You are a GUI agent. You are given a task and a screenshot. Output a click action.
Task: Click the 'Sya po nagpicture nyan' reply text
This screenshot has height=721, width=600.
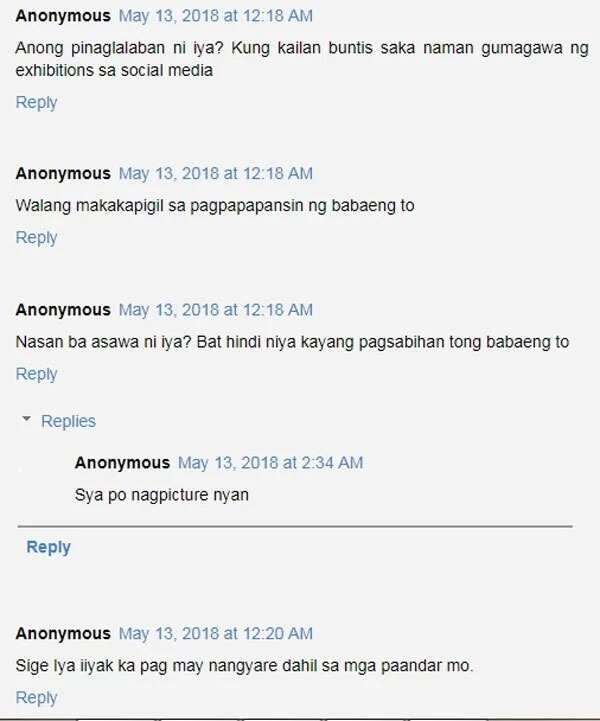[162, 495]
